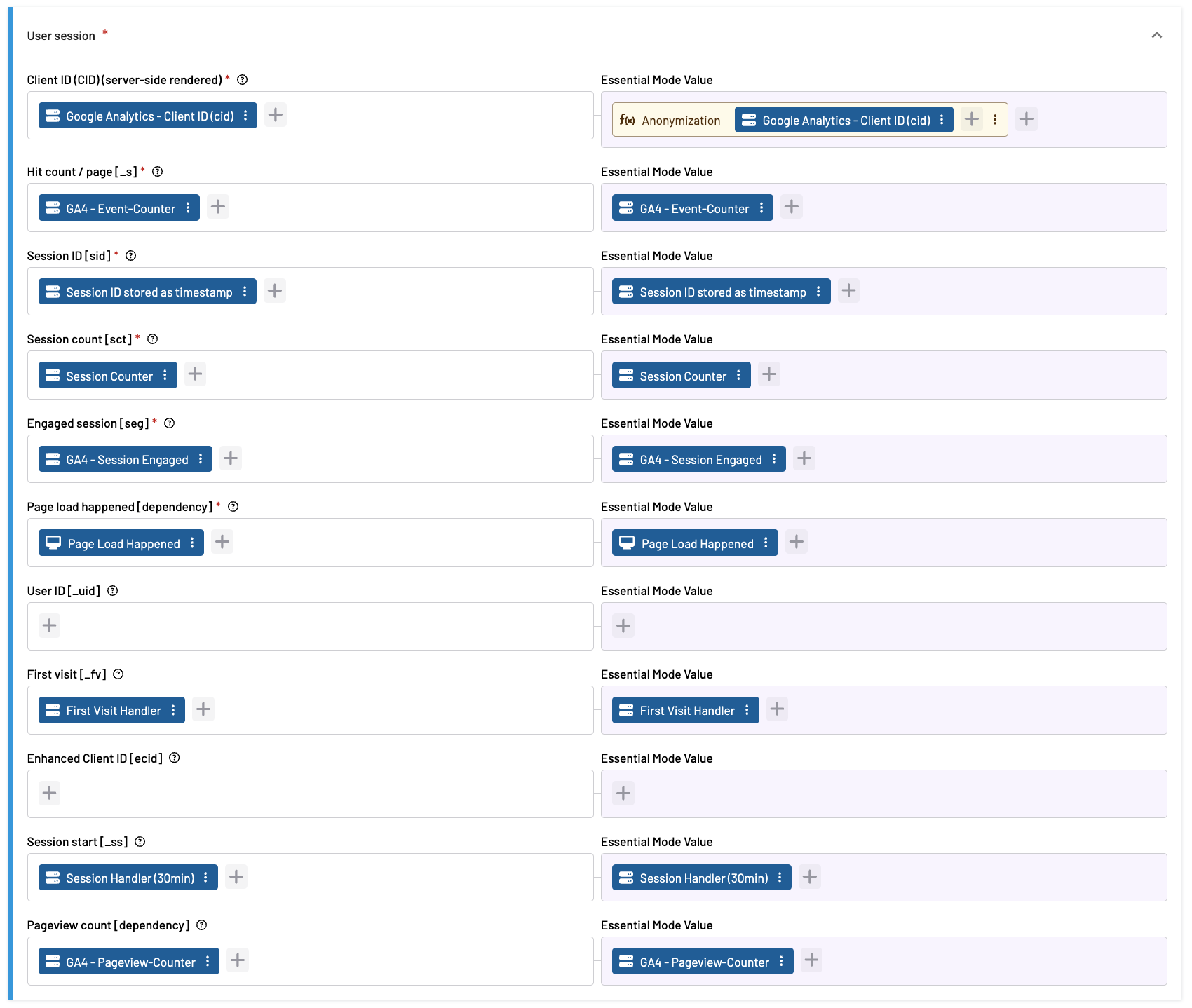Screen dimensions: 1192x1008
Task: Open three-dot menu on left Session Counter chip
Action: coord(165,376)
